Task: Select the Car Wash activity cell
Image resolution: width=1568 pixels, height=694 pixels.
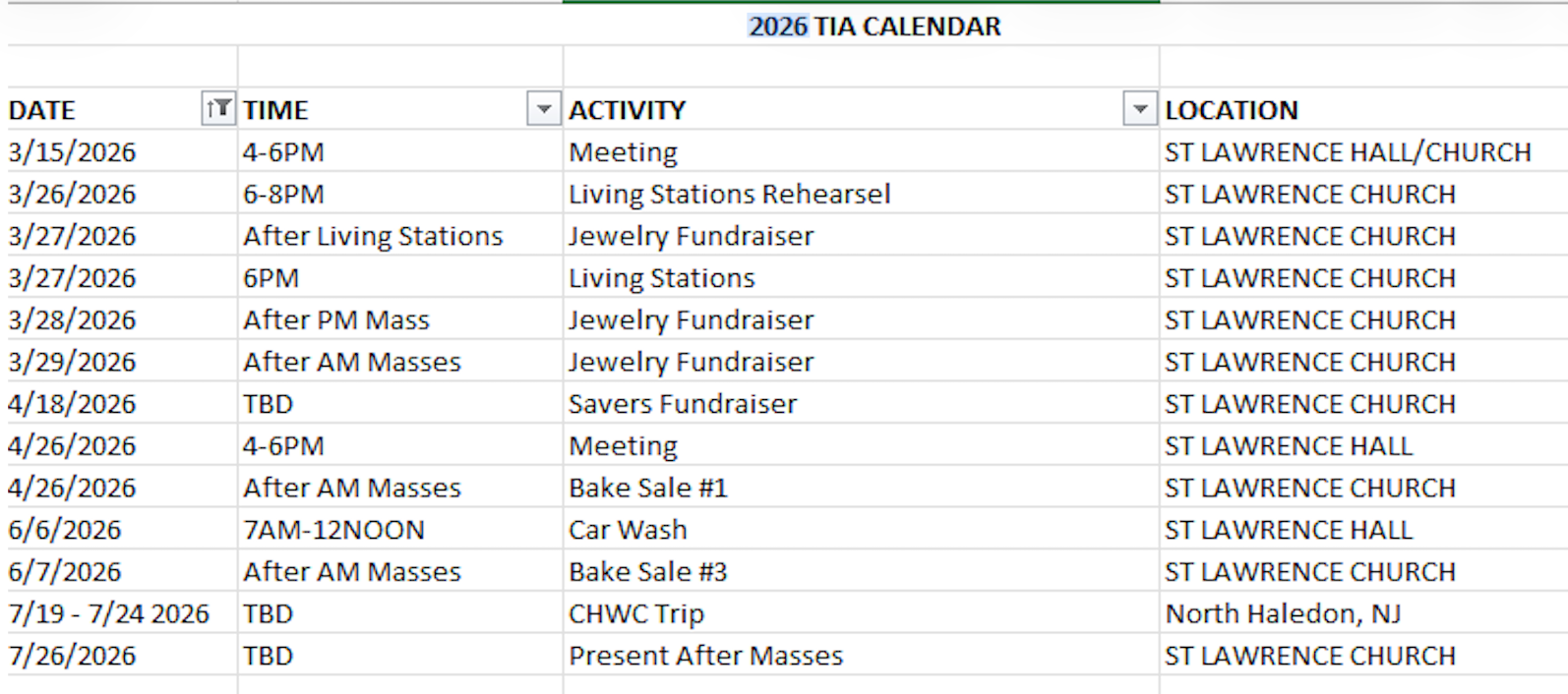Action: coord(628,530)
